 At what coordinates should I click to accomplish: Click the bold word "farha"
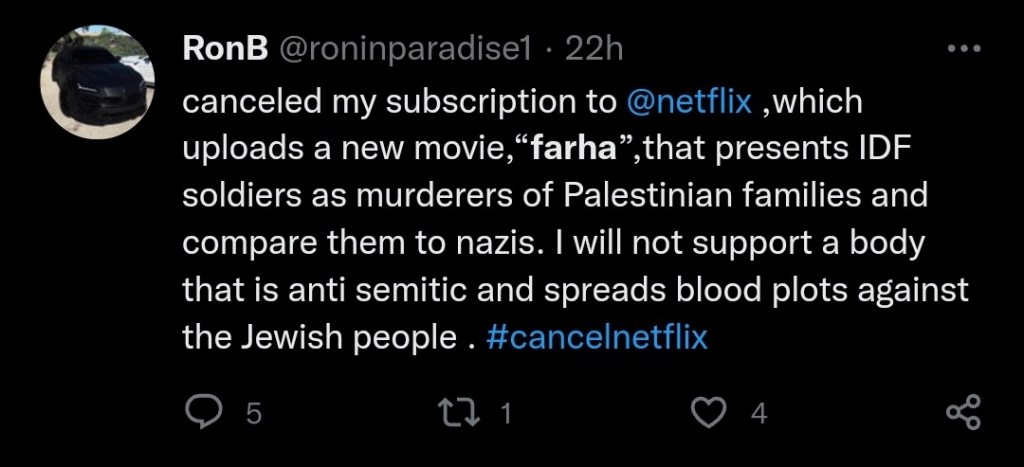tap(576, 149)
